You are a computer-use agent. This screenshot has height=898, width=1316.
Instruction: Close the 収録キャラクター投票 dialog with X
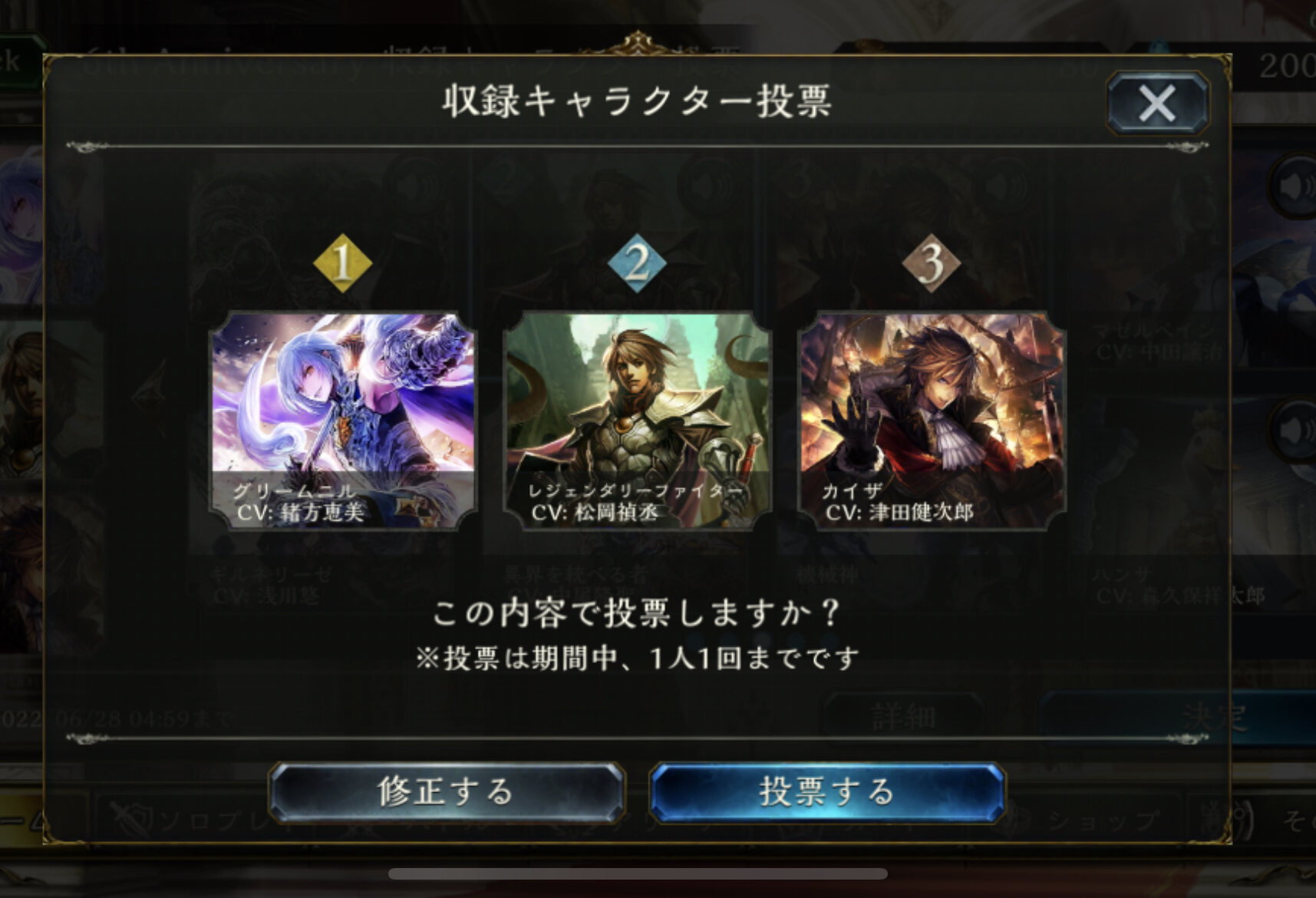pyautogui.click(x=1157, y=103)
